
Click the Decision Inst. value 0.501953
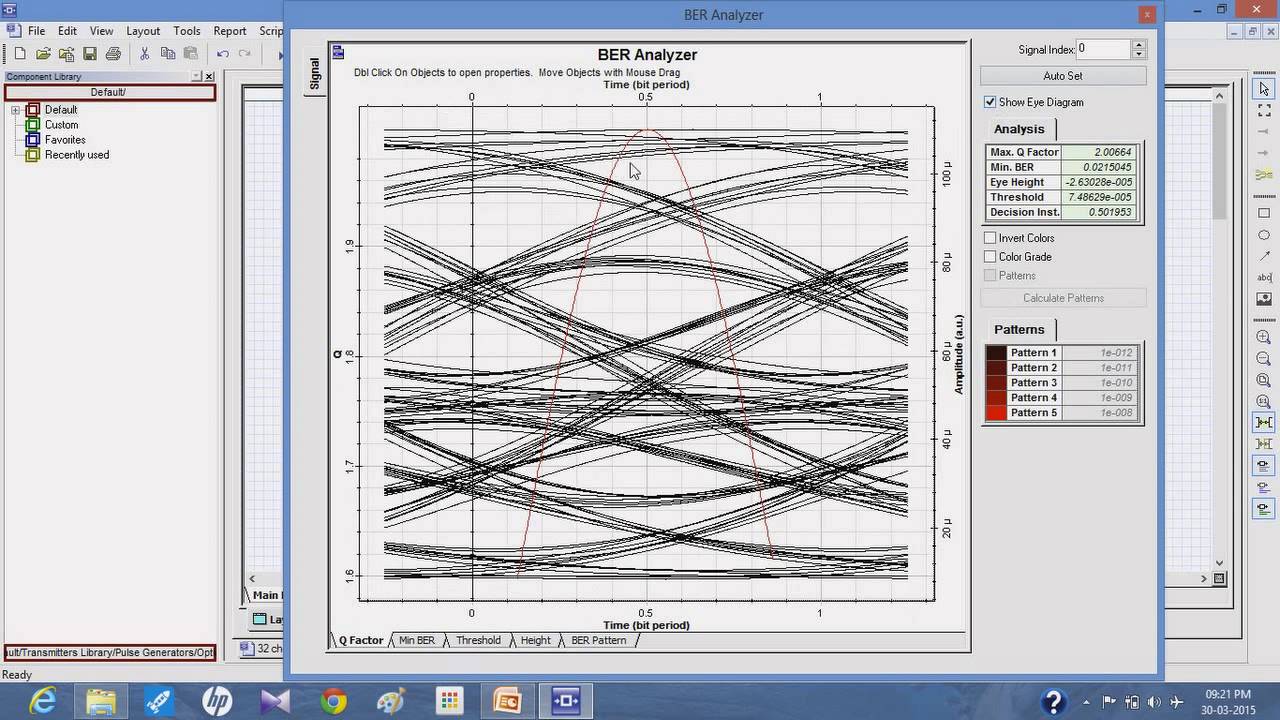[x=1100, y=212]
